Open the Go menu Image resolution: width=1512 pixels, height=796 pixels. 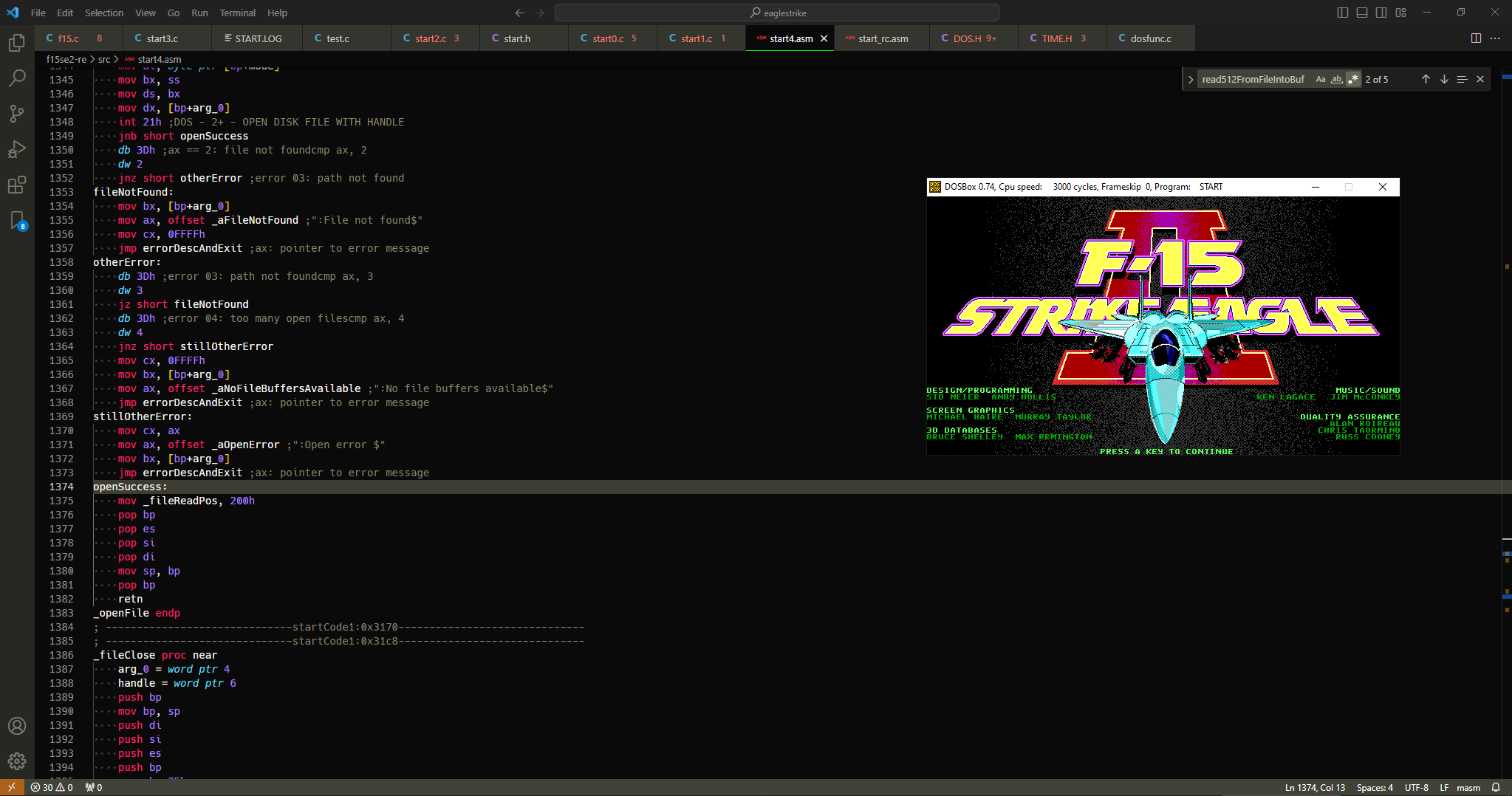tap(174, 13)
